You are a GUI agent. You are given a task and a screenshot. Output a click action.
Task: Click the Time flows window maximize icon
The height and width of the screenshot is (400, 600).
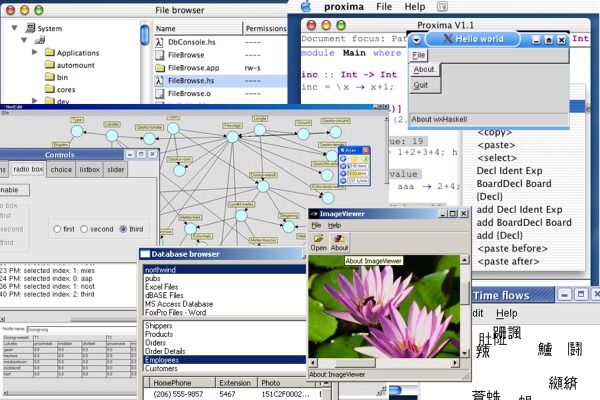[581, 295]
